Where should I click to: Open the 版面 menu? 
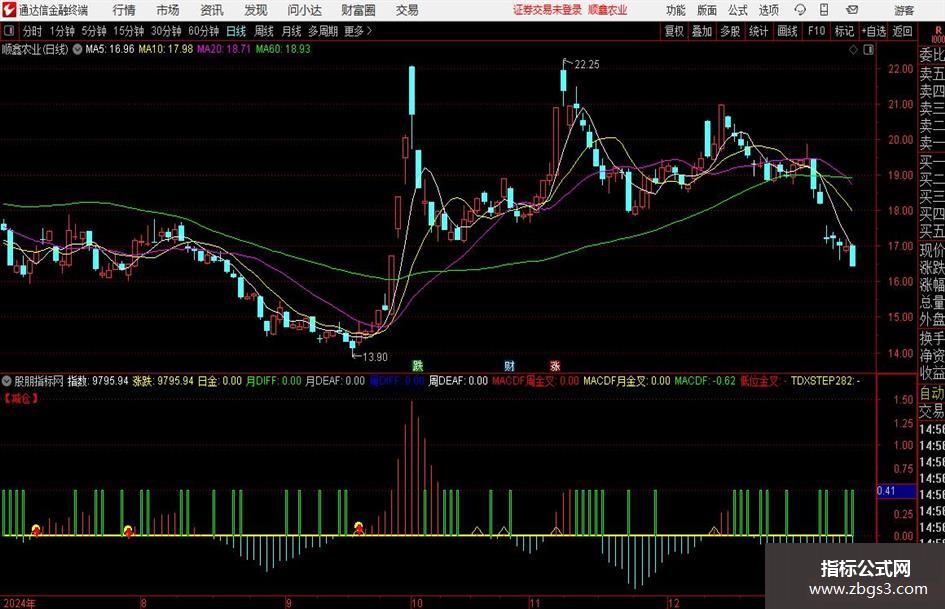click(x=706, y=10)
